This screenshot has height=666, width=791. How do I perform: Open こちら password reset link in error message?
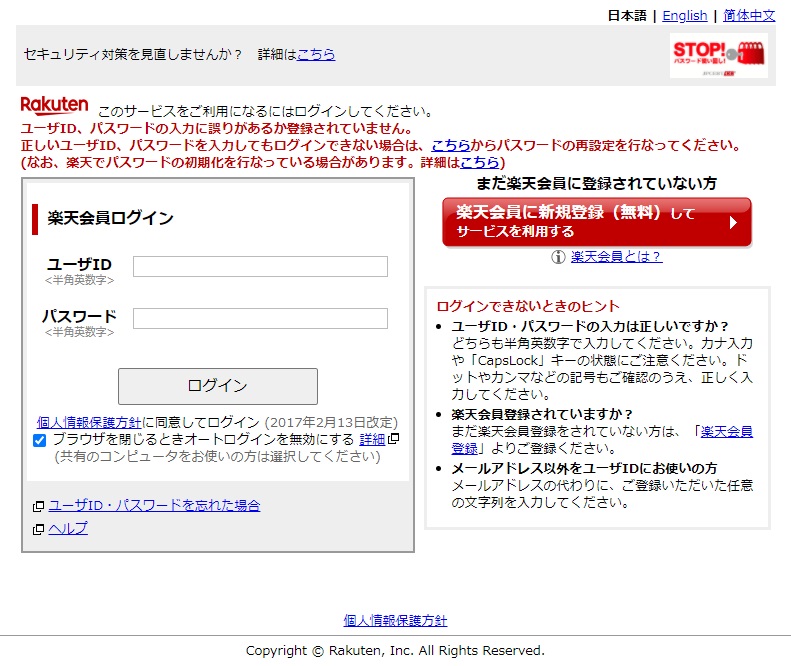451,145
